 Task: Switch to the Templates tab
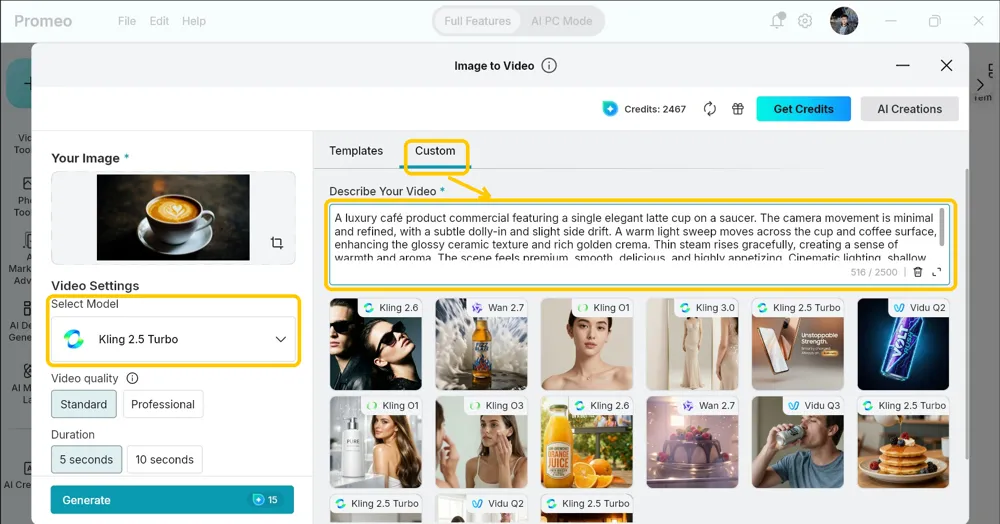click(x=356, y=151)
